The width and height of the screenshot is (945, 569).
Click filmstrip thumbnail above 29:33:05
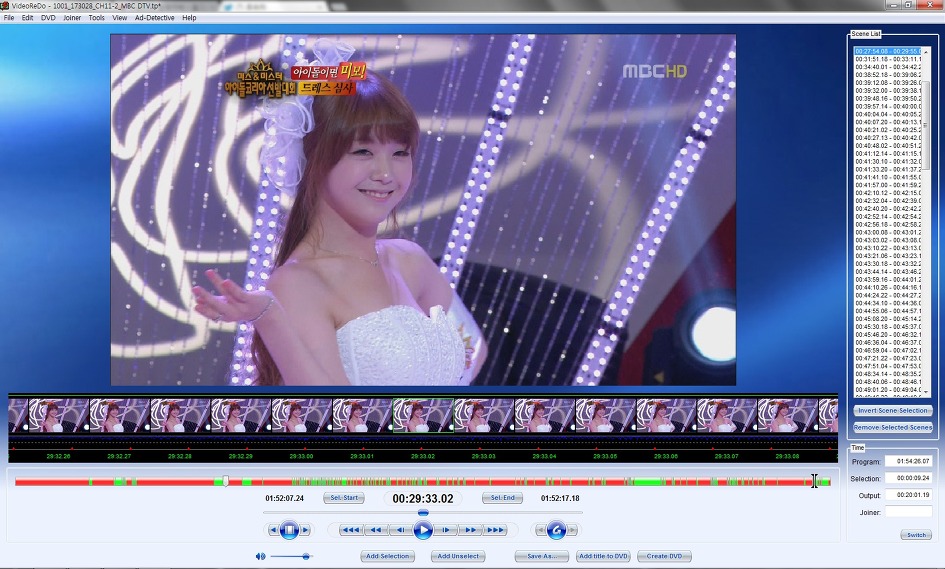pos(605,415)
